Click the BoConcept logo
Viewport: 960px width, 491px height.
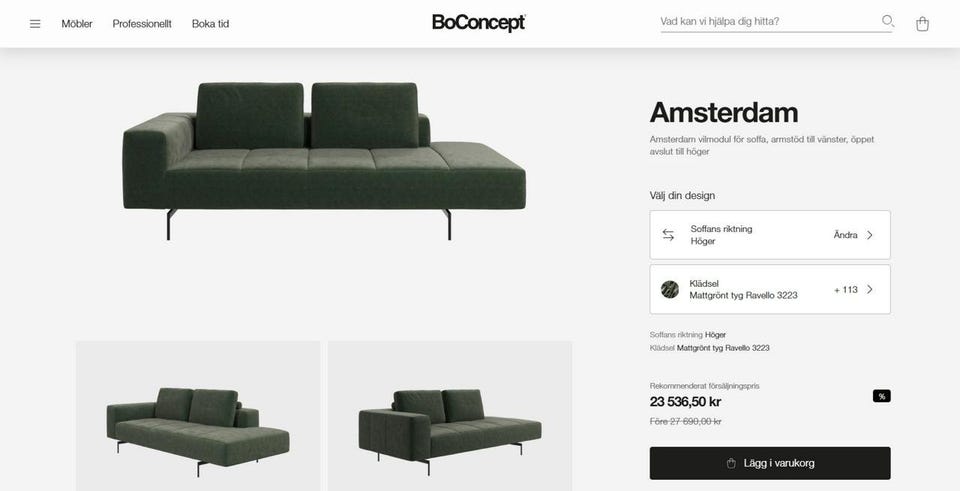478,23
